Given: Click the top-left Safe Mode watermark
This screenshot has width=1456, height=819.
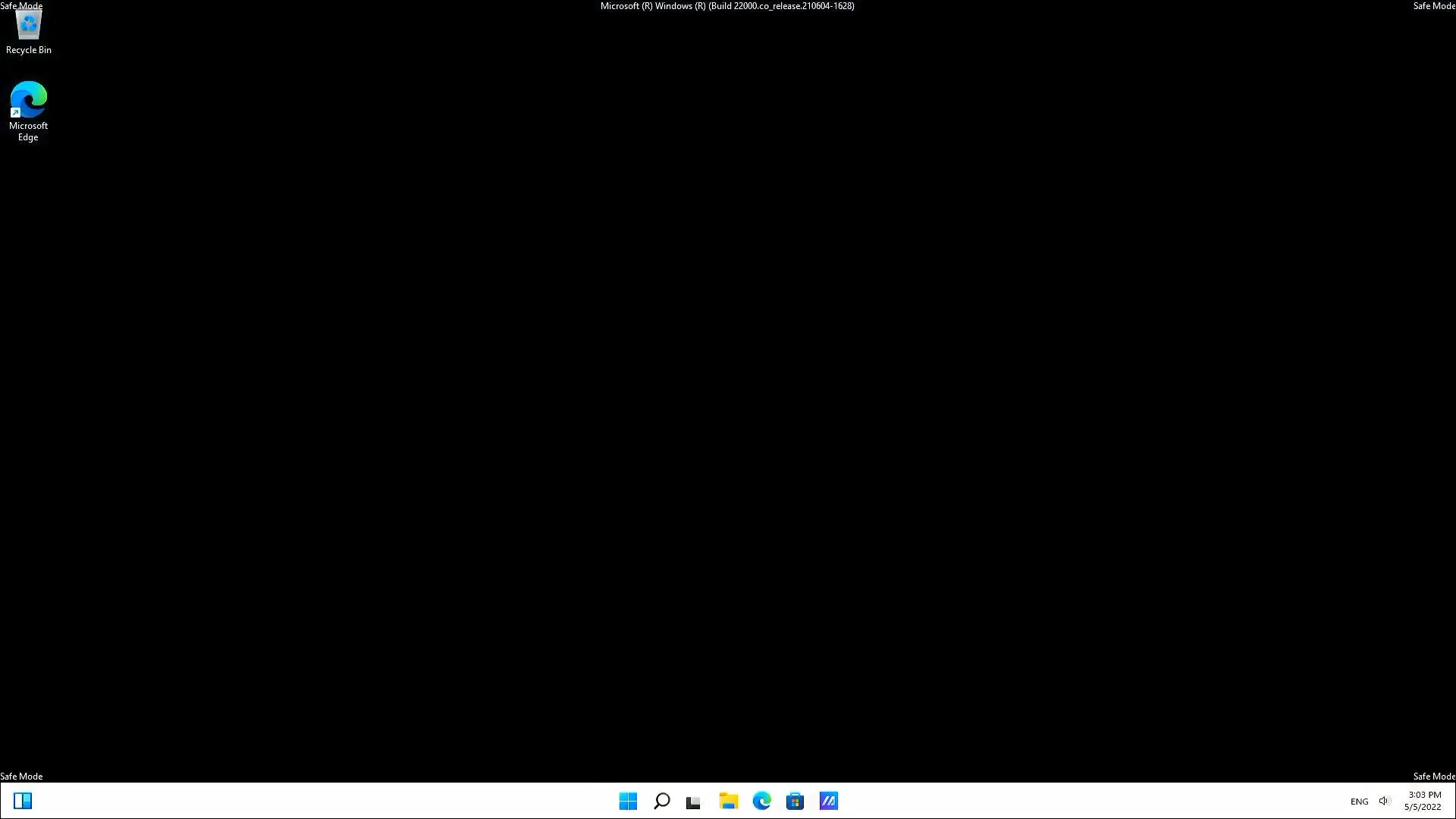Looking at the screenshot, I should coord(21,5).
